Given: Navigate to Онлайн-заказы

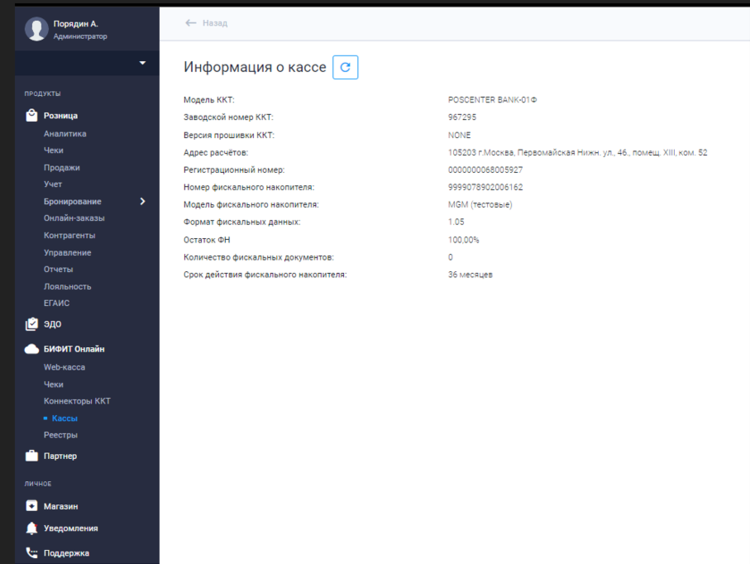Looking at the screenshot, I should coord(74,218).
